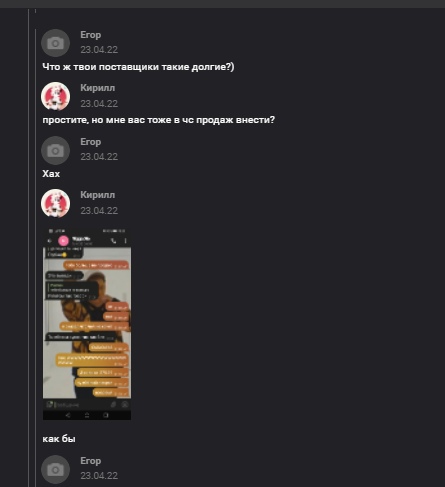Open Егор's camera avatar below 'как бы'
This screenshot has width=445, height=487.
[55, 469]
